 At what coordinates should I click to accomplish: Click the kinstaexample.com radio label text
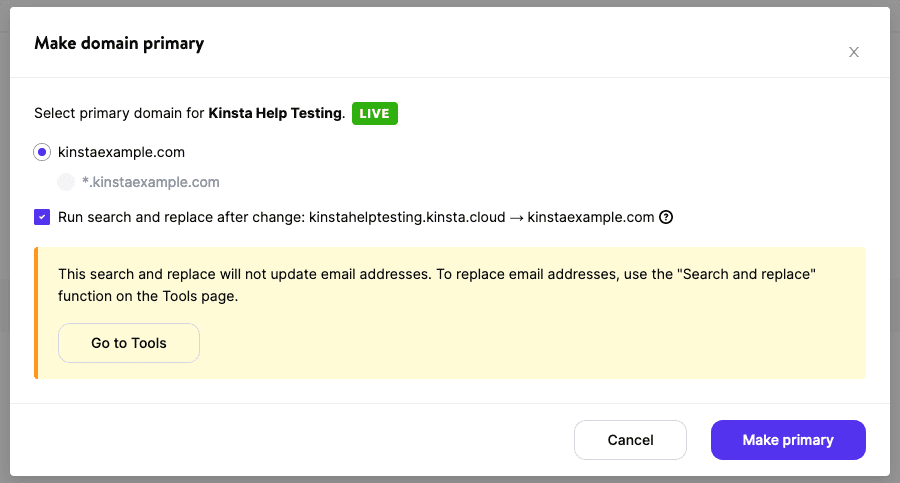121,152
